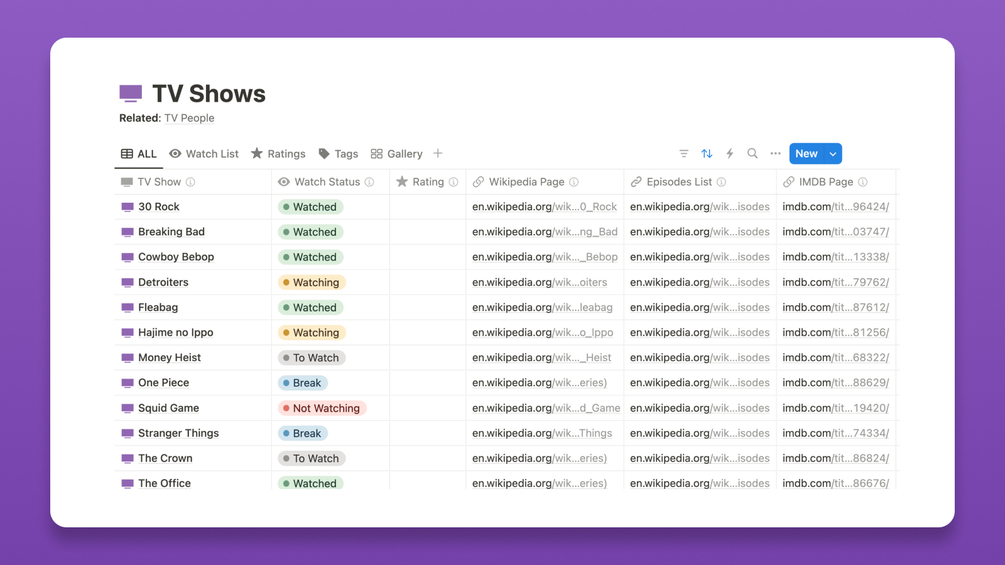Switch to the Watch List tab
Viewport: 1005px width, 565px height.
point(204,154)
